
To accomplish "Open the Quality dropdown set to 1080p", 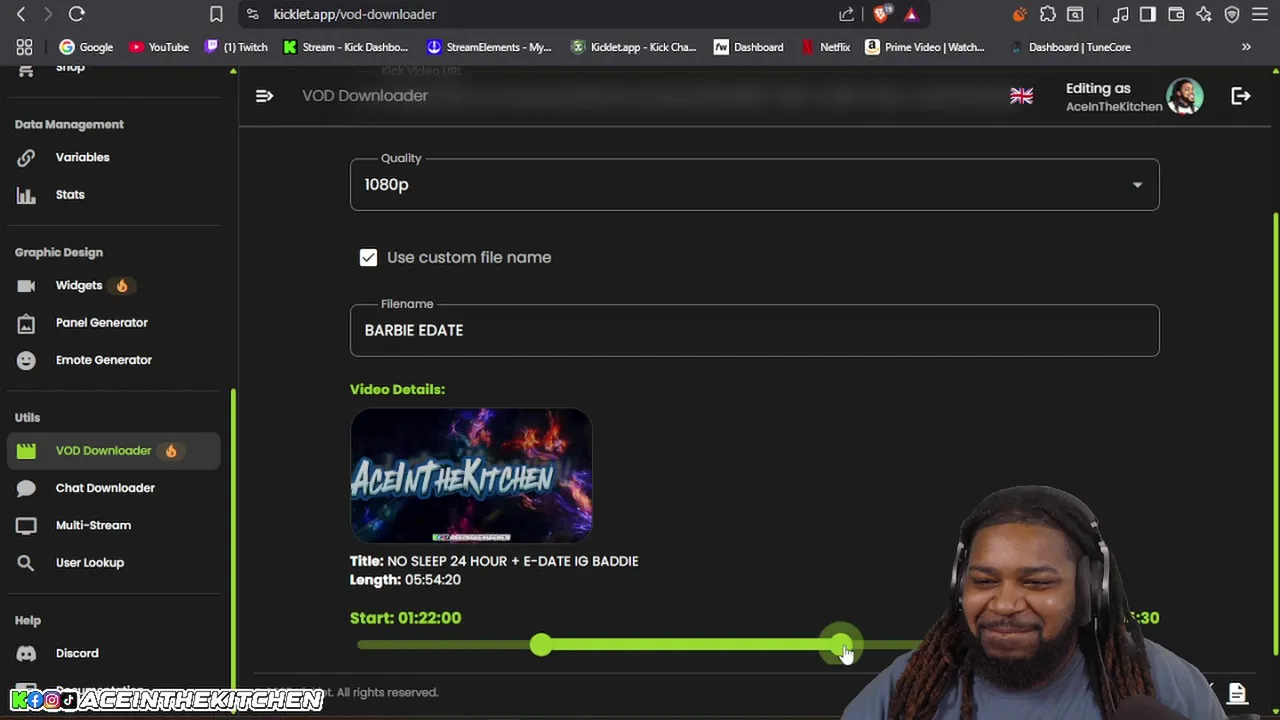I will (x=754, y=184).
